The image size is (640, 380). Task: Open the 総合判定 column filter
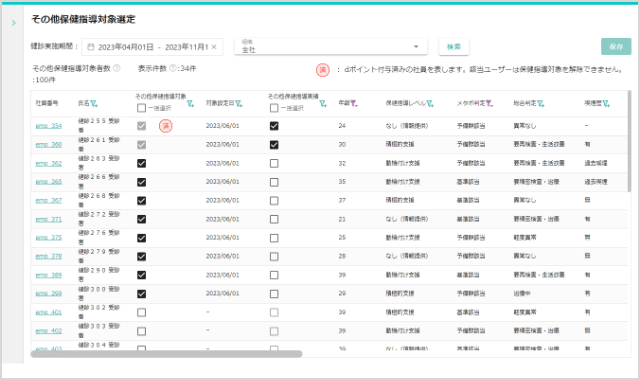pyautogui.click(x=541, y=104)
